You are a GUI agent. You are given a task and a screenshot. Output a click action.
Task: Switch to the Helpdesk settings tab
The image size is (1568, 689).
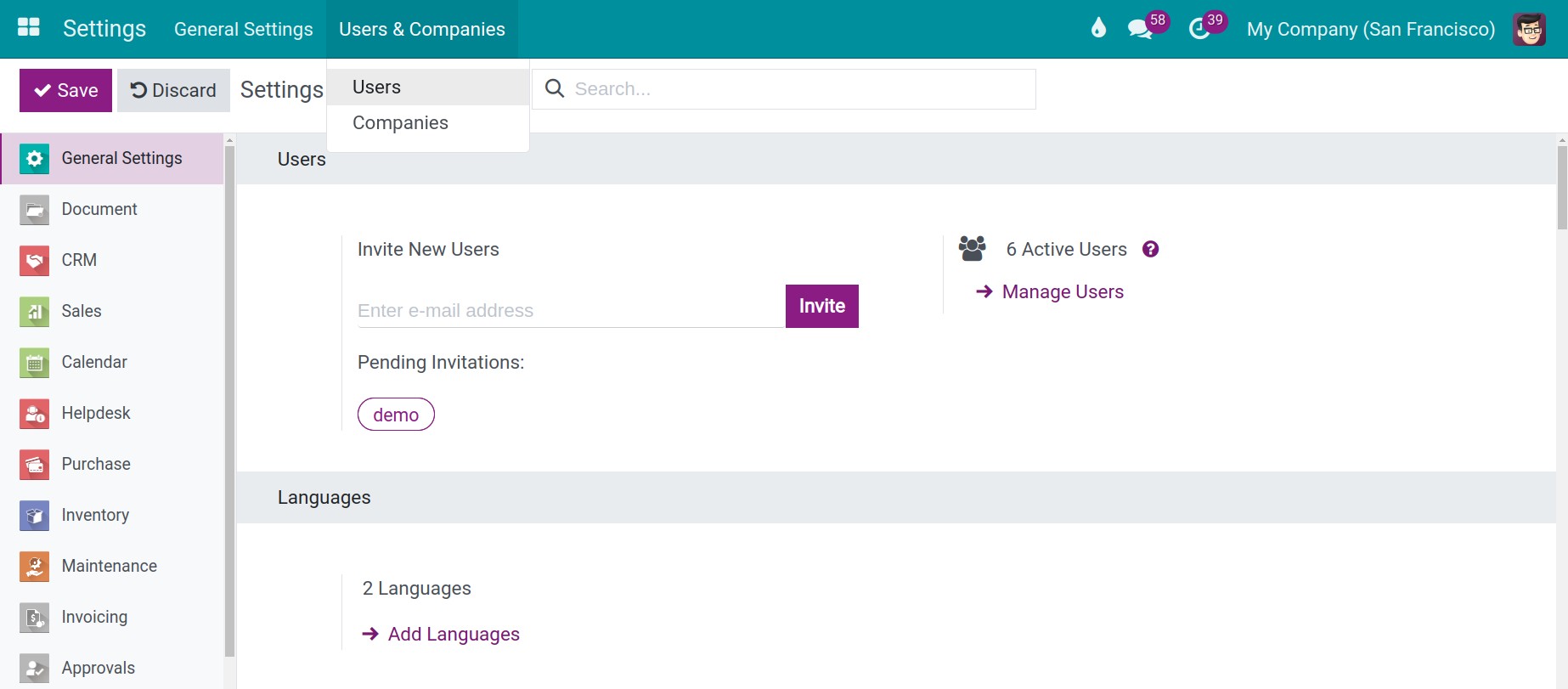(112, 414)
